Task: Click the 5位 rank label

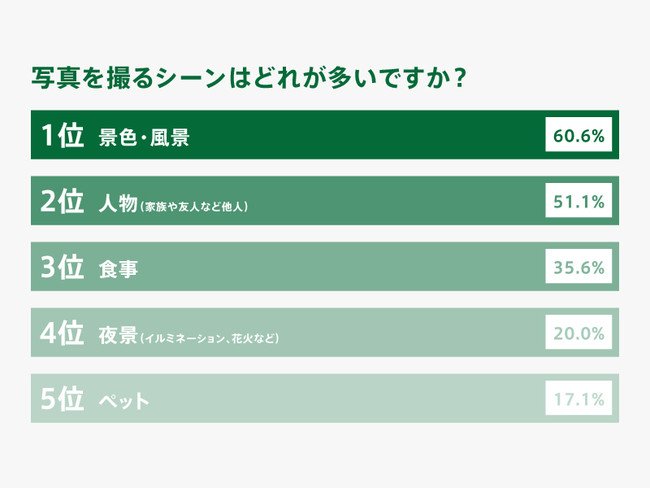Action: tap(62, 399)
